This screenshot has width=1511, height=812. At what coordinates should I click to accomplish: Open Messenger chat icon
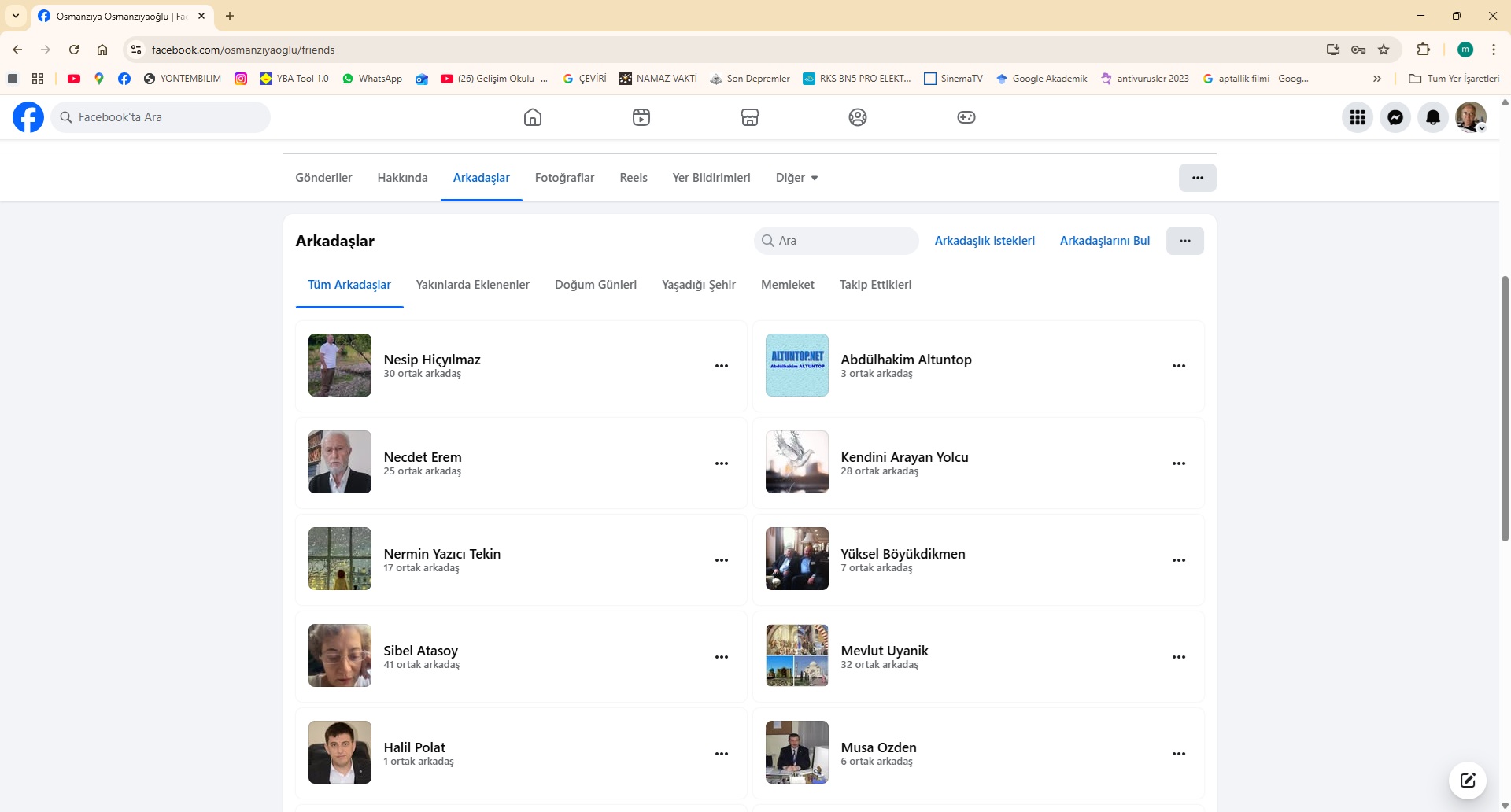pos(1395,117)
